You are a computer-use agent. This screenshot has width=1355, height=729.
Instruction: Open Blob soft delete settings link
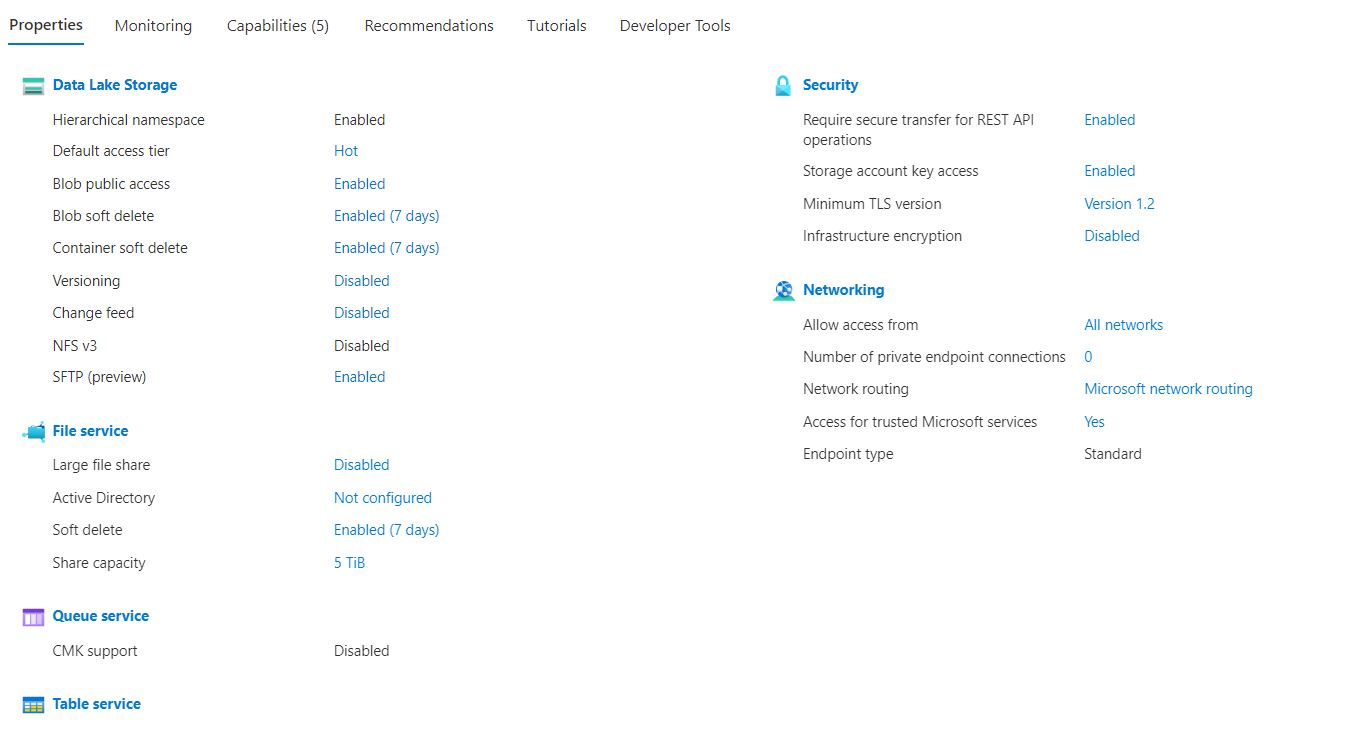pyautogui.click(x=386, y=215)
